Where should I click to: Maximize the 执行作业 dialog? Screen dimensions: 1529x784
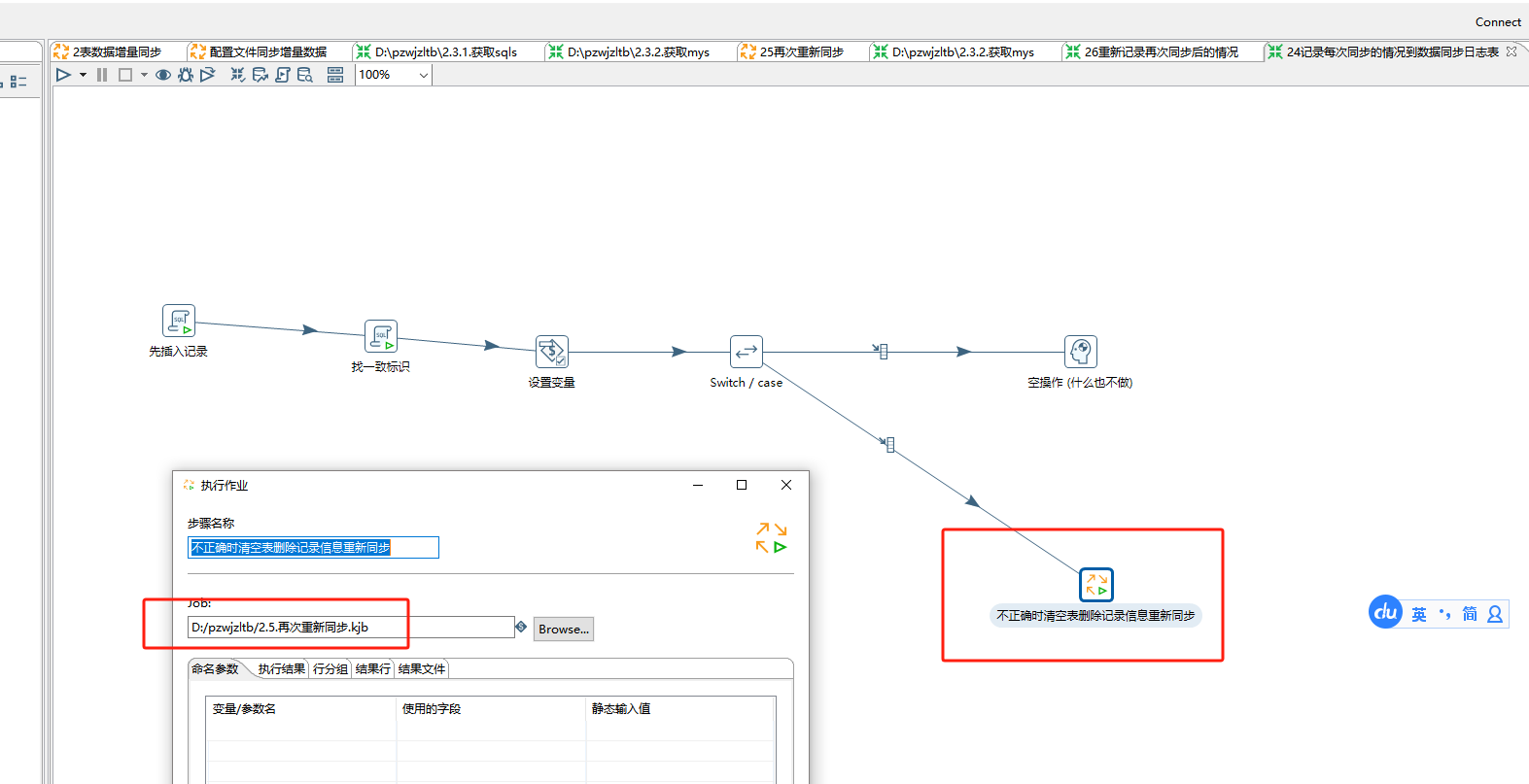click(742, 485)
